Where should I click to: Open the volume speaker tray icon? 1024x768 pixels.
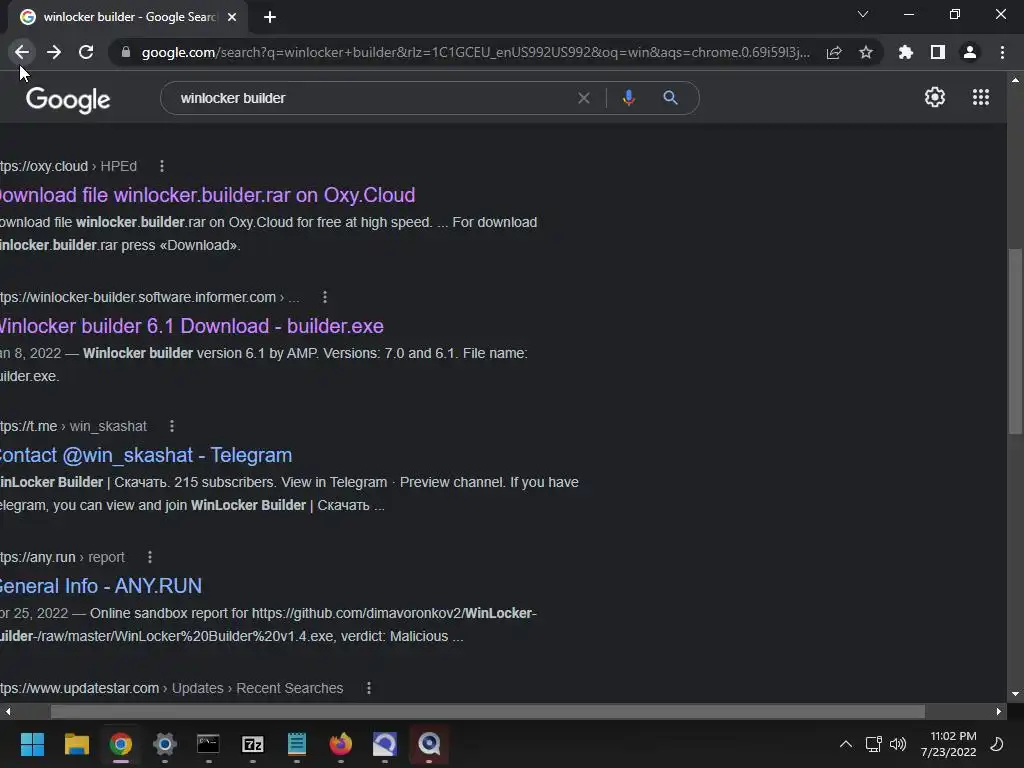click(x=898, y=744)
